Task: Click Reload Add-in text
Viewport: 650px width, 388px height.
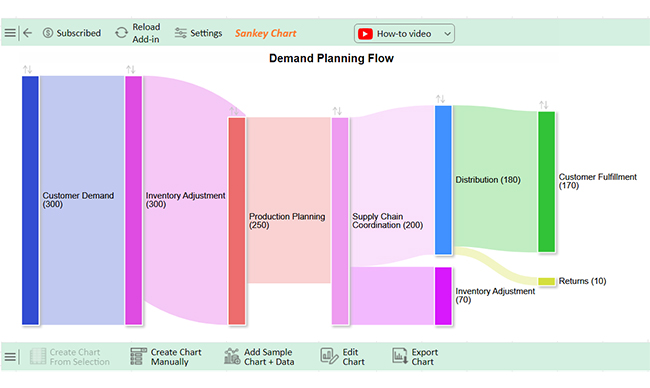Action: point(146,33)
